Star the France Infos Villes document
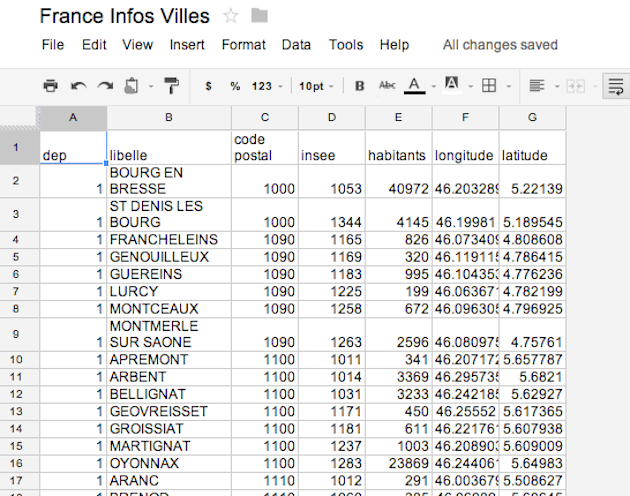The image size is (630, 496). [x=231, y=16]
